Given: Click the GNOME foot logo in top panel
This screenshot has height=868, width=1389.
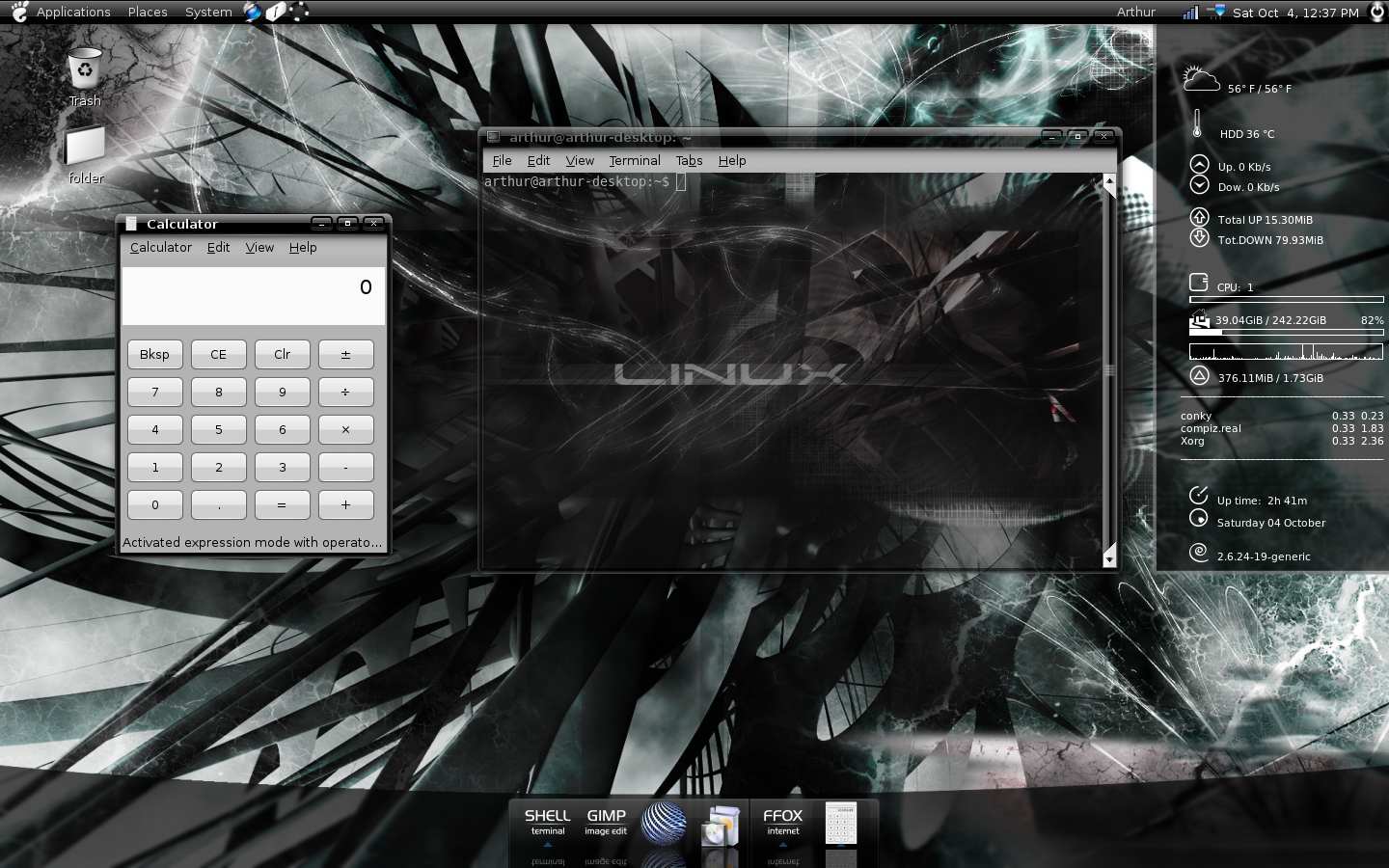Looking at the screenshot, I should click(x=19, y=12).
